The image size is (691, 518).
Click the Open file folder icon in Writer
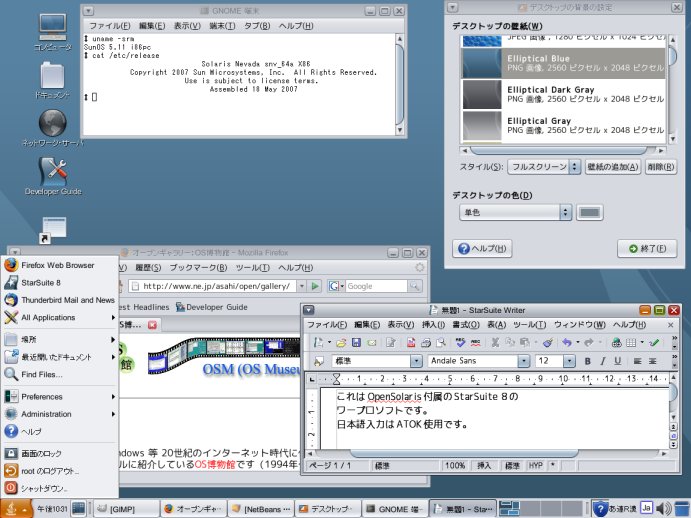[341, 343]
